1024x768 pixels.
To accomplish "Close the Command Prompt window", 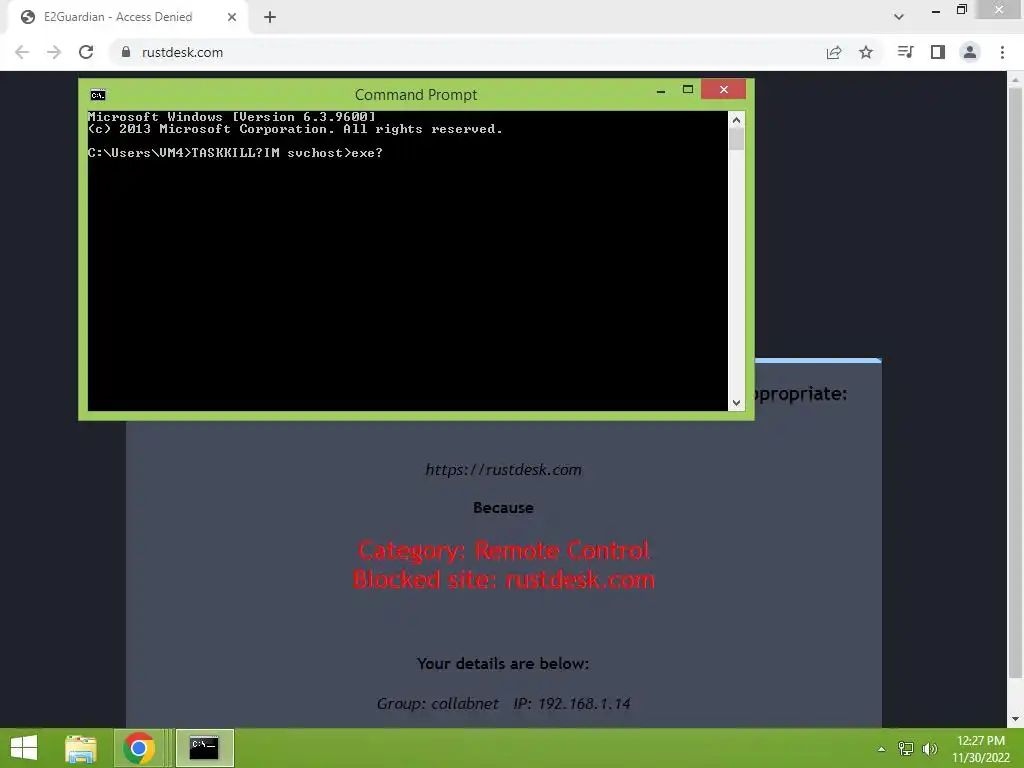I will (724, 89).
